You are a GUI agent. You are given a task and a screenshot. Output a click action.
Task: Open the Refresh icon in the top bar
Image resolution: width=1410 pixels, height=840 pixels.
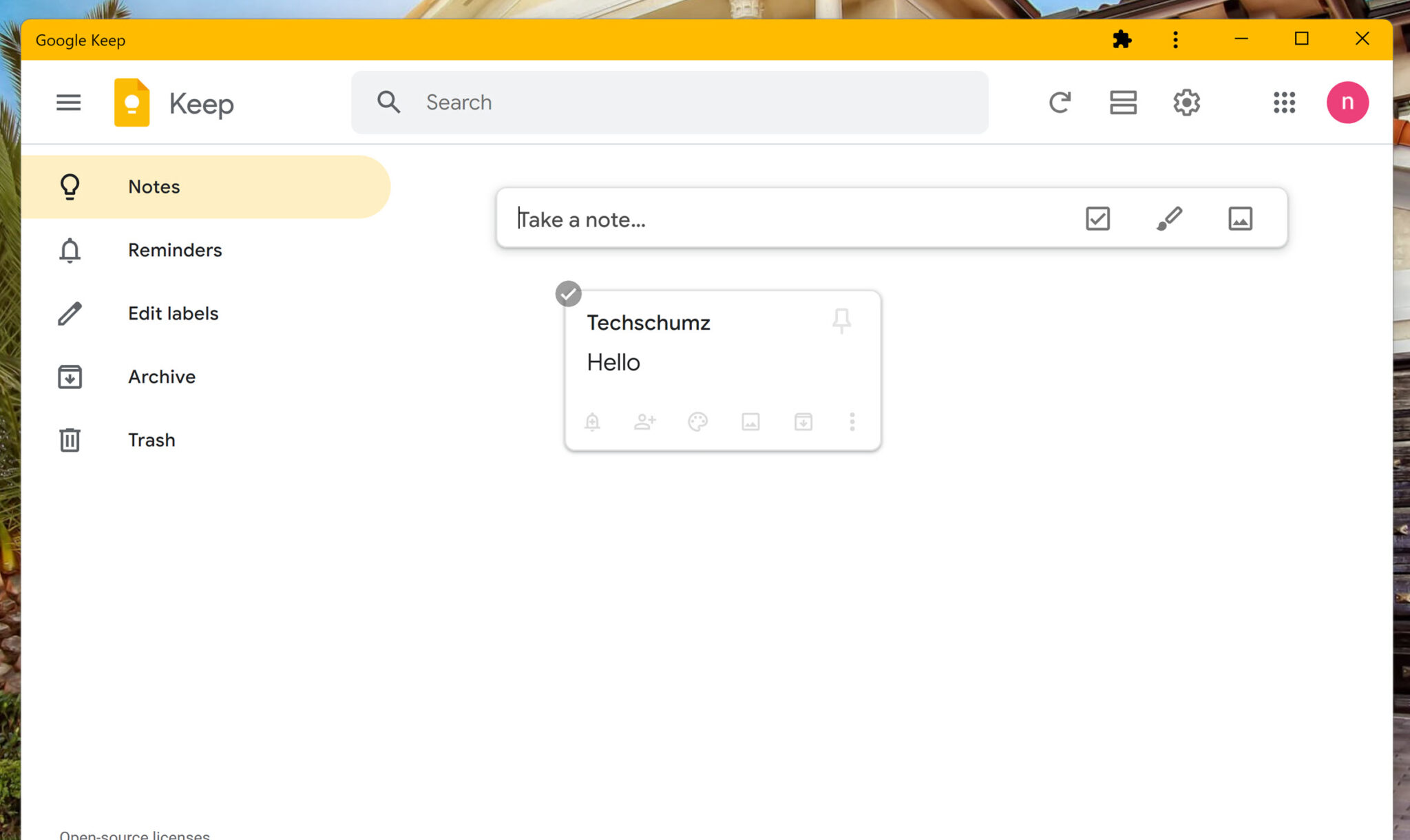click(1060, 102)
